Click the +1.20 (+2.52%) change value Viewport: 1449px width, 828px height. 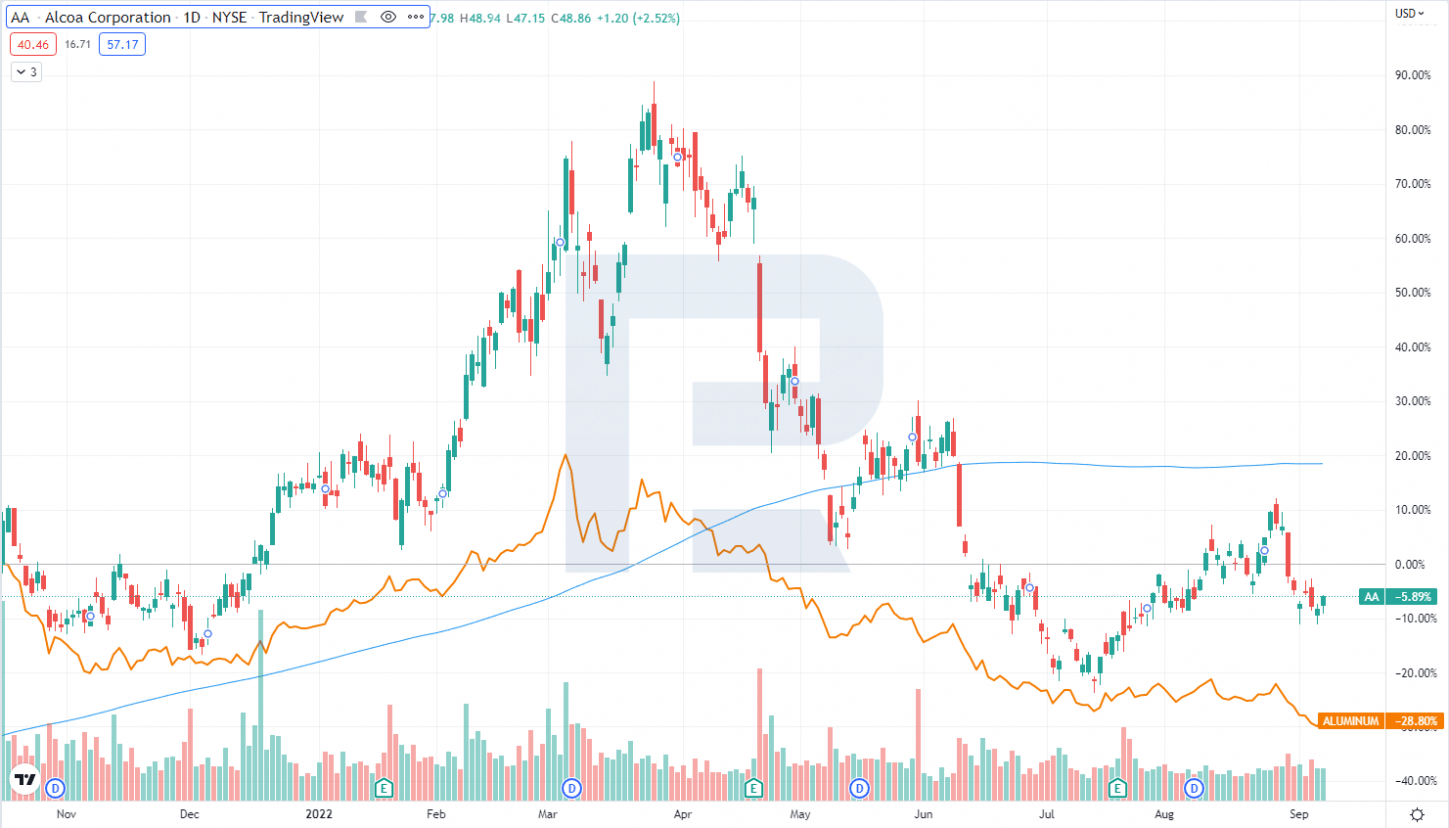click(x=640, y=17)
